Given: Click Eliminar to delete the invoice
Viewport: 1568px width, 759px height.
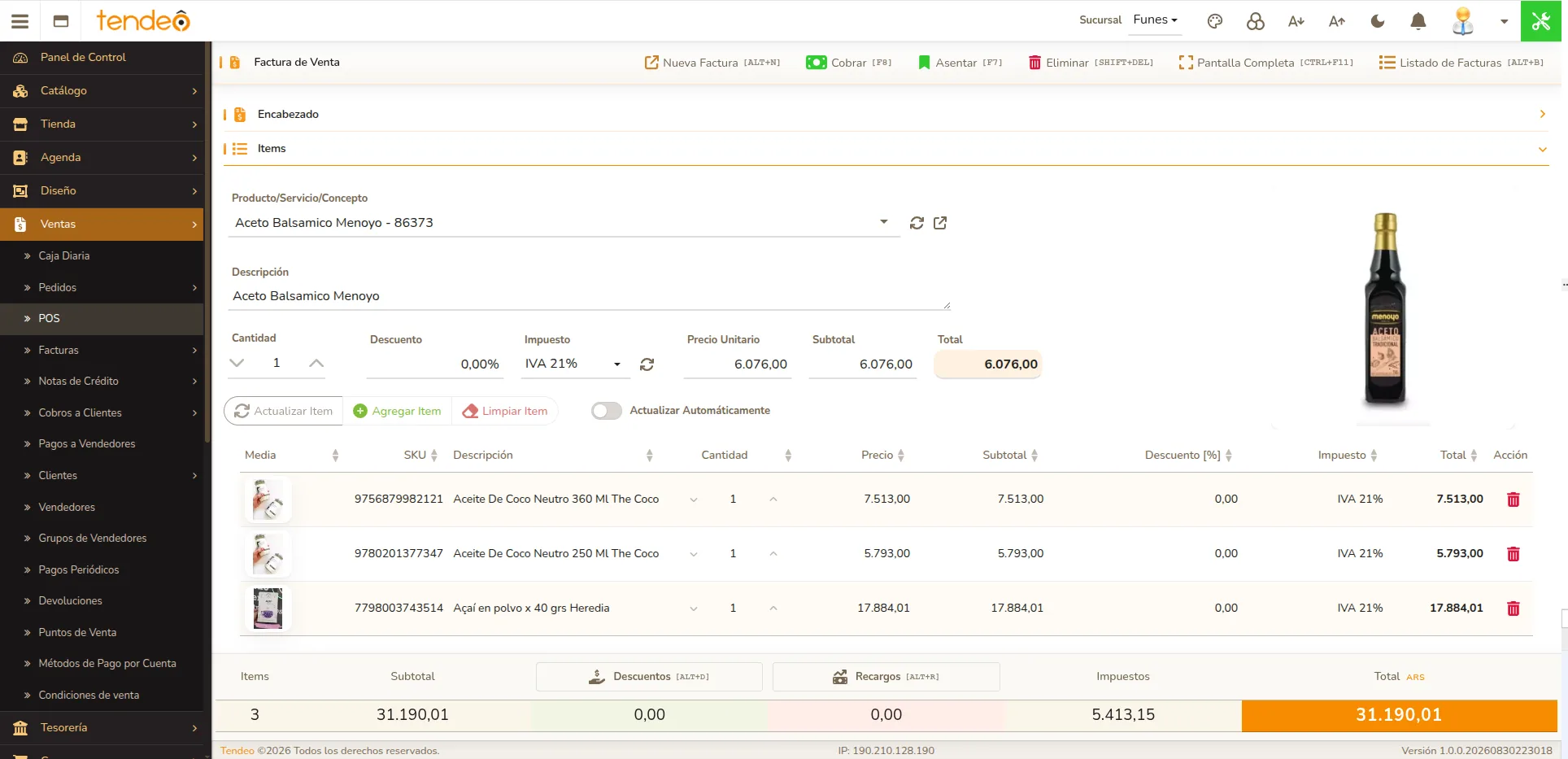Looking at the screenshot, I should coord(1091,63).
